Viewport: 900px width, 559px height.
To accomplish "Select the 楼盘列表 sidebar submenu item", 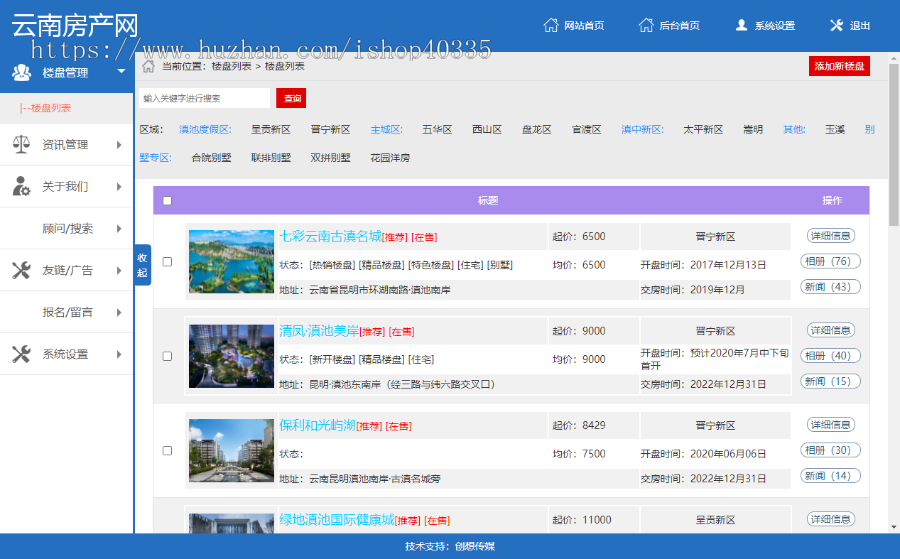I will click(45, 108).
